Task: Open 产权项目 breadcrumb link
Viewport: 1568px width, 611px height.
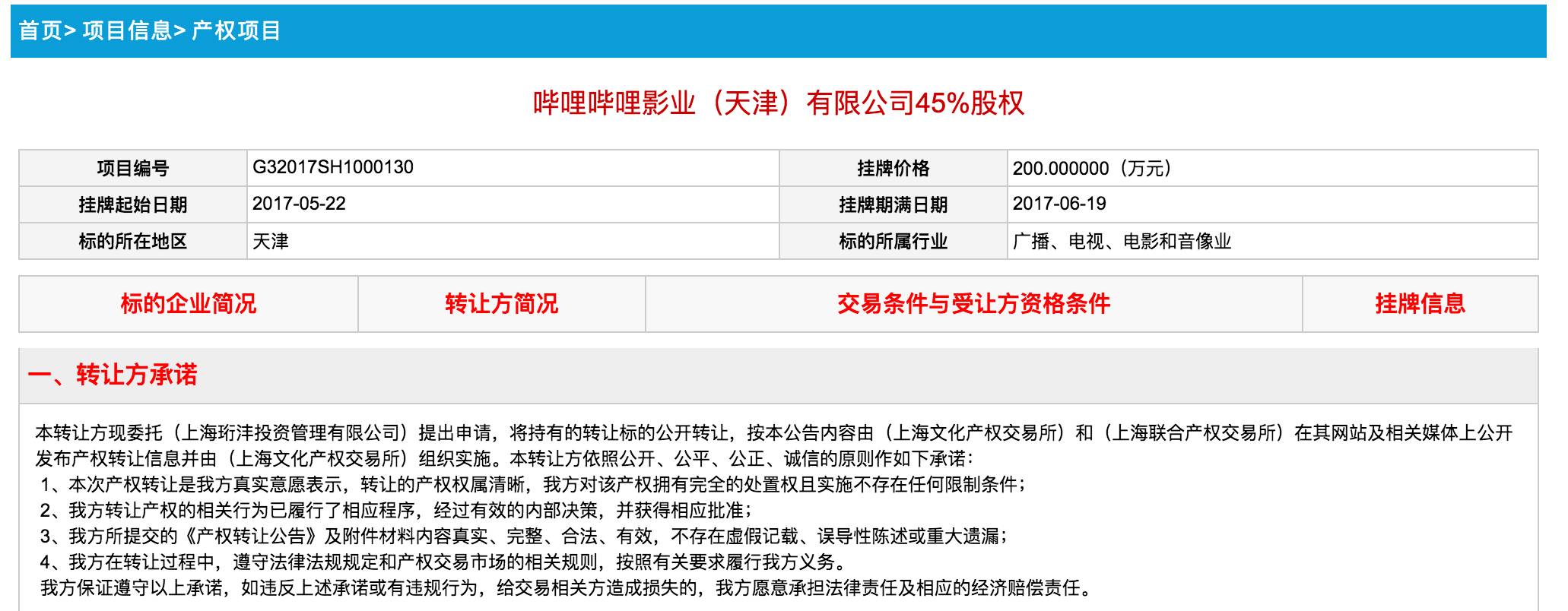Action: tap(236, 30)
